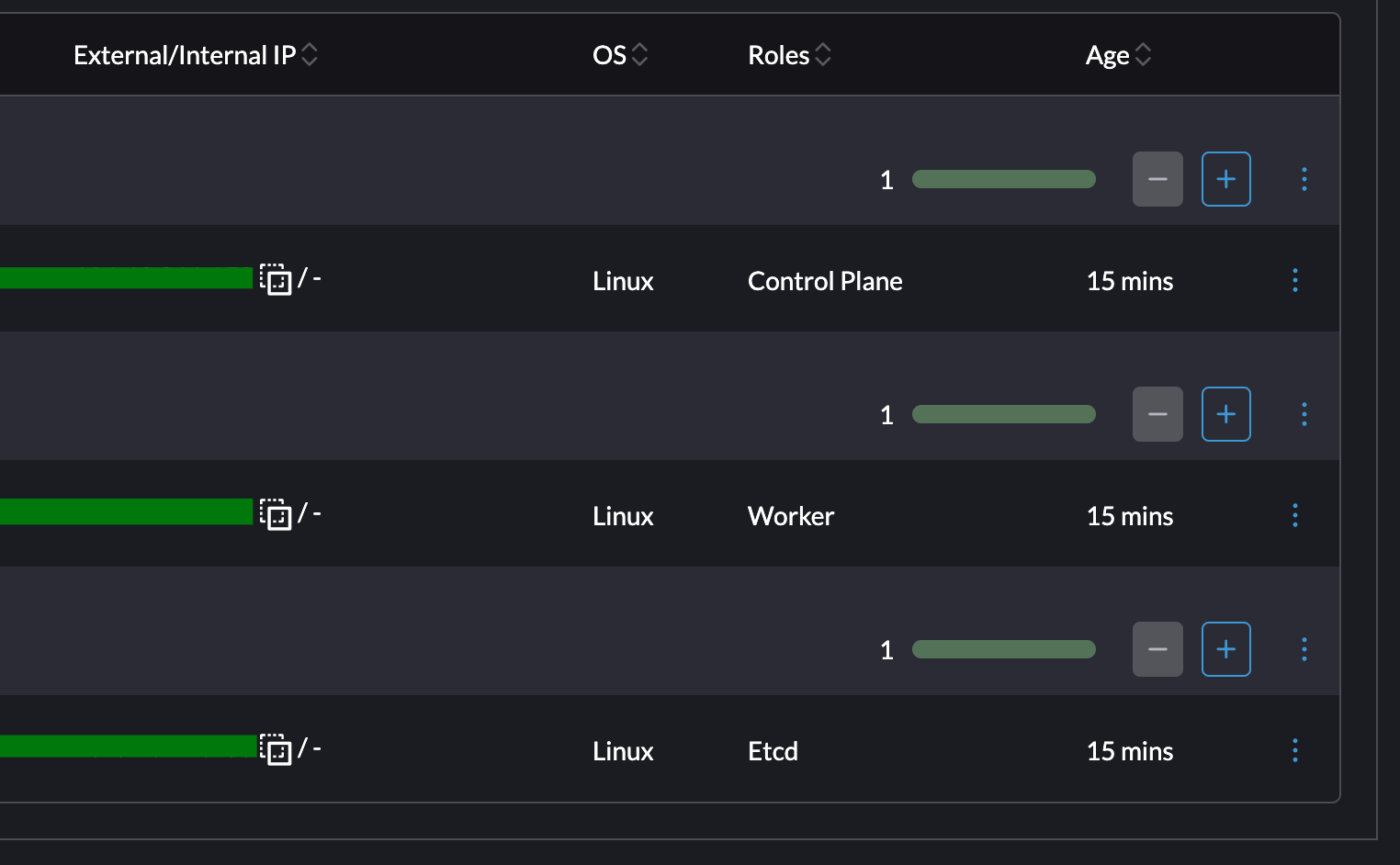The width and height of the screenshot is (1400, 865).
Task: Click the first pool's green scale progress bar
Action: tap(1003, 179)
